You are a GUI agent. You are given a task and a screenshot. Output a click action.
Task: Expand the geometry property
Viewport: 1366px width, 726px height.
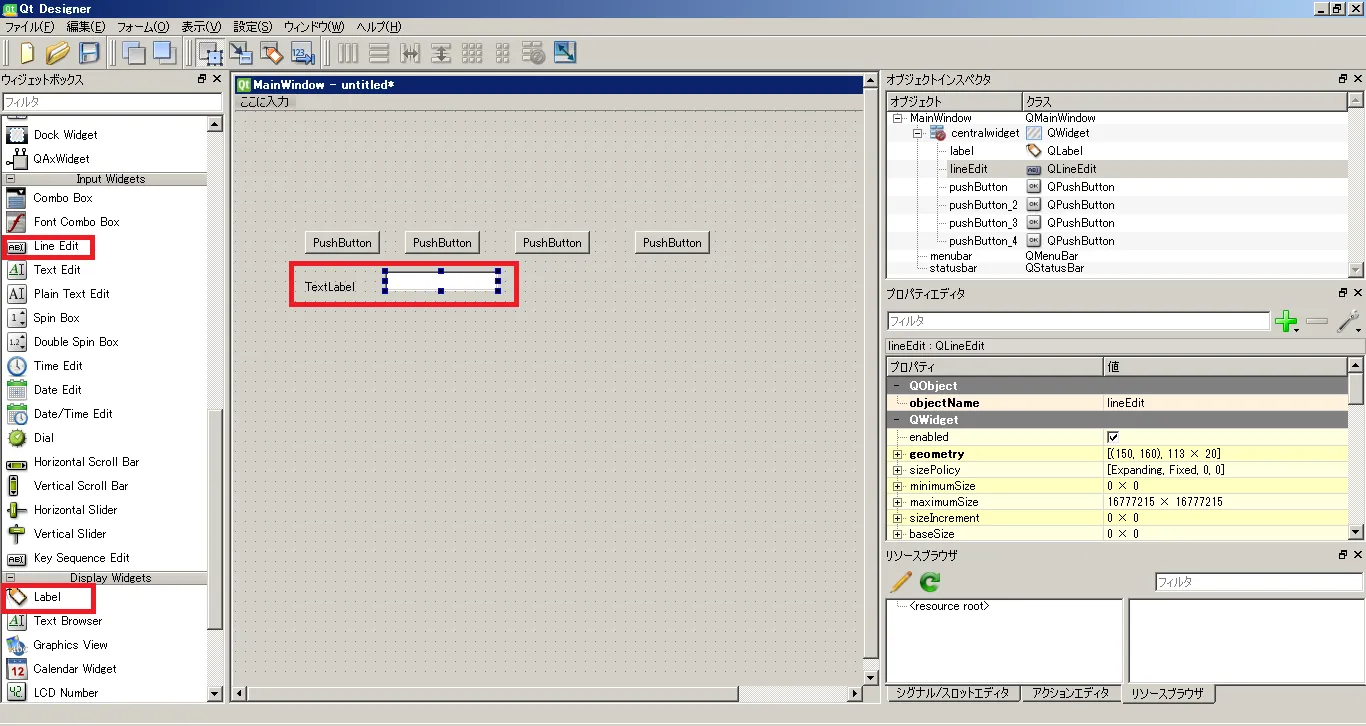coord(897,454)
